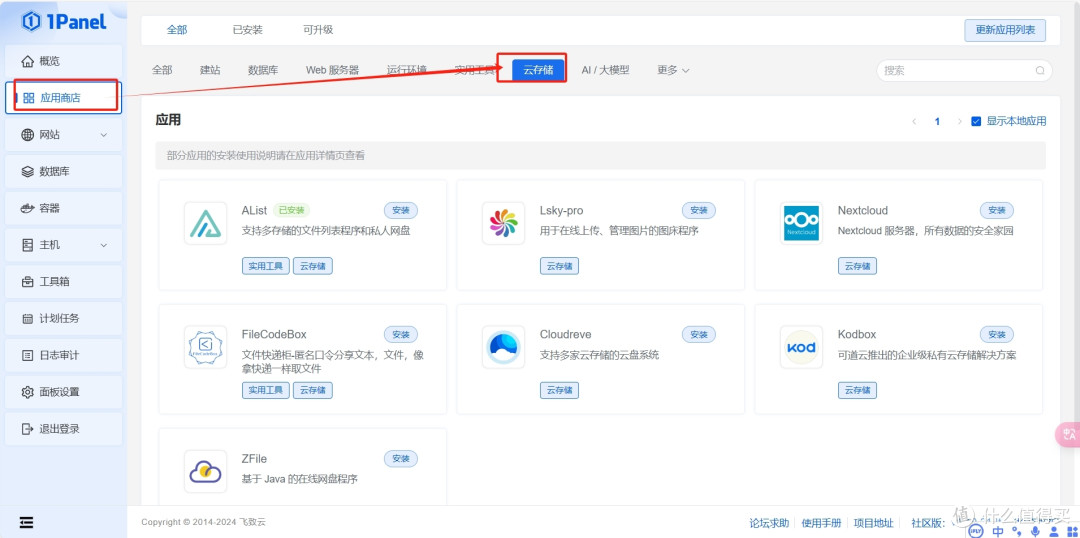Open 数据库 page in sidebar

pyautogui.click(x=63, y=172)
